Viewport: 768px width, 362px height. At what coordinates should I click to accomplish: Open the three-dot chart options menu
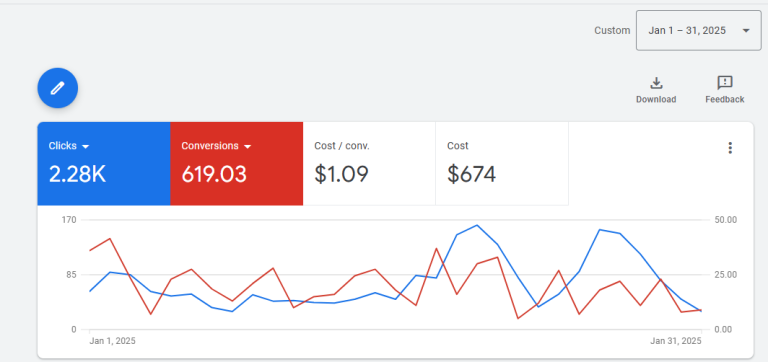point(730,148)
